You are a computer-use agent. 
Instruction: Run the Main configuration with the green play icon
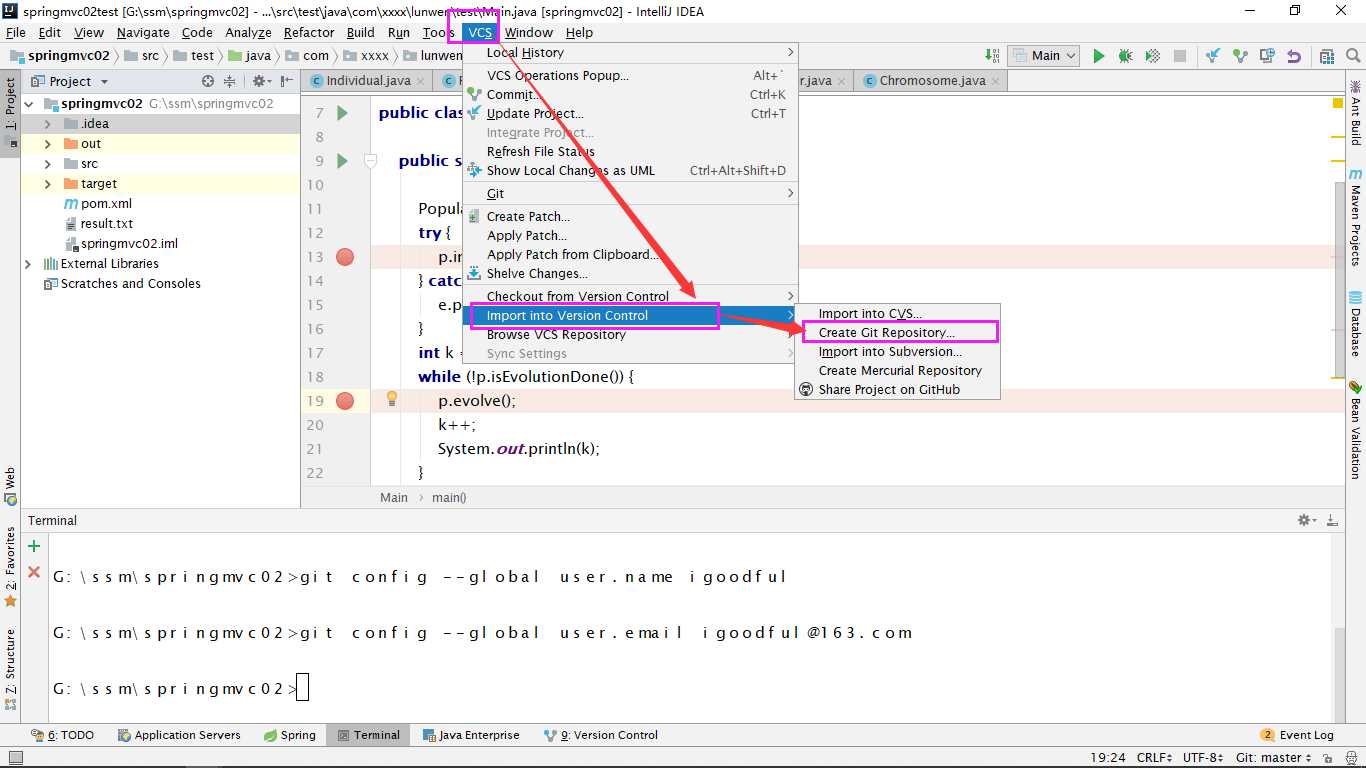(x=1099, y=56)
